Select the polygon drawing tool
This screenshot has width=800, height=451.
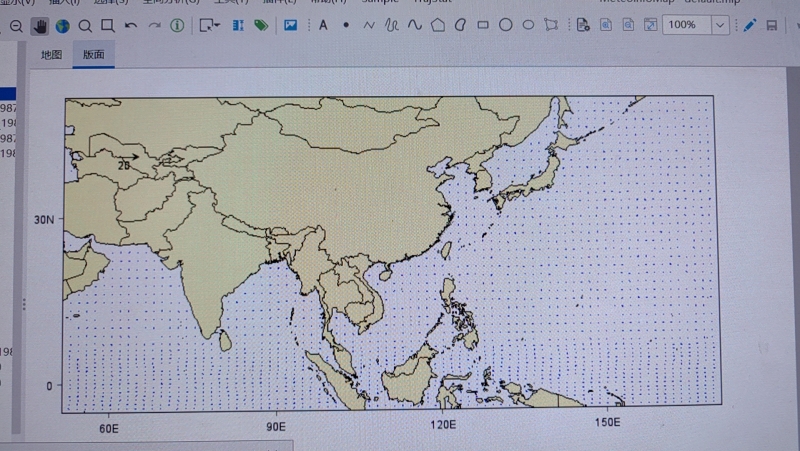tap(438, 25)
